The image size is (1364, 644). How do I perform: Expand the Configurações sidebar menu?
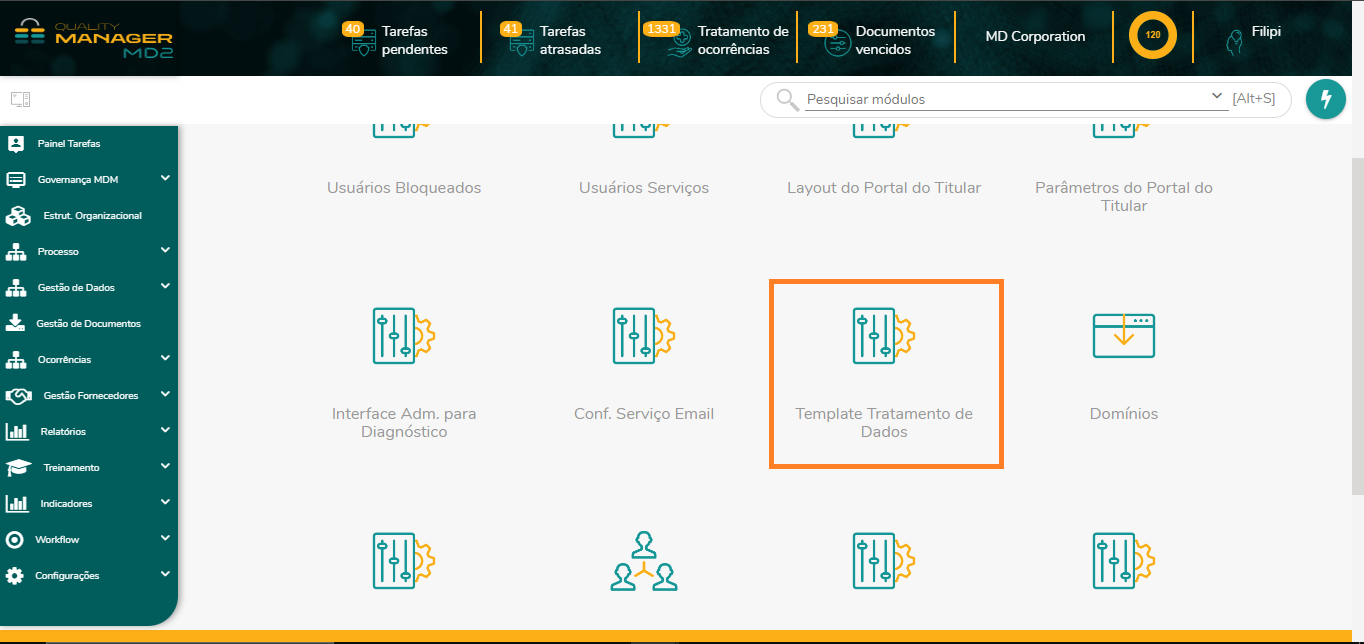[x=165, y=575]
